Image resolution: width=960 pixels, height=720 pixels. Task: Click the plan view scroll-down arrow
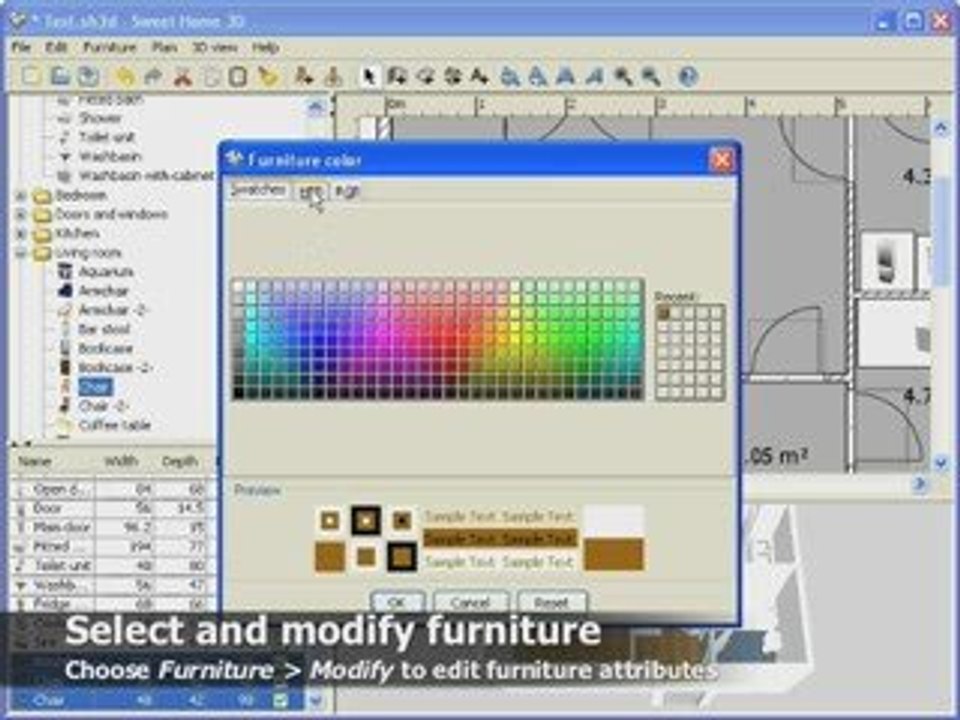pyautogui.click(x=941, y=463)
